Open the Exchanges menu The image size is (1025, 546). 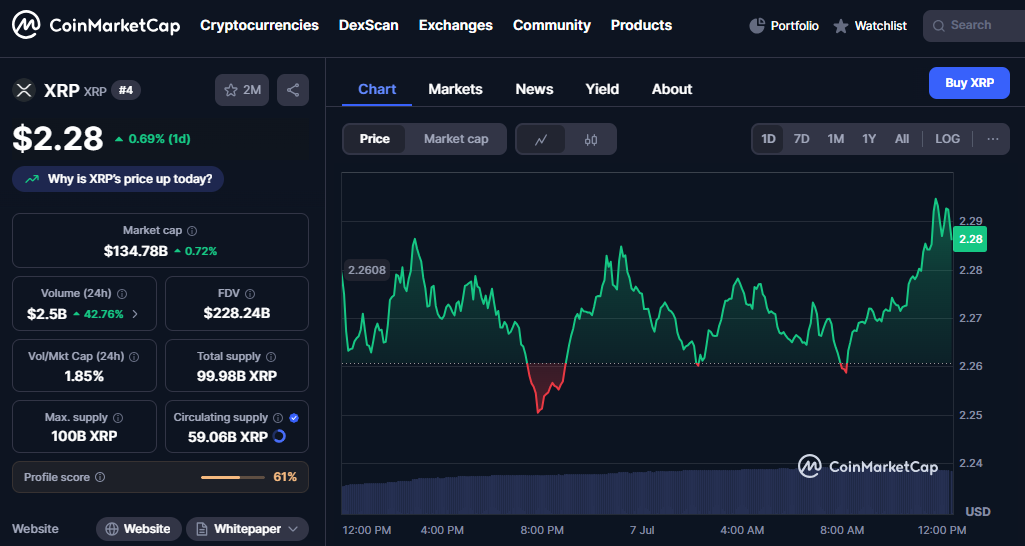click(456, 26)
